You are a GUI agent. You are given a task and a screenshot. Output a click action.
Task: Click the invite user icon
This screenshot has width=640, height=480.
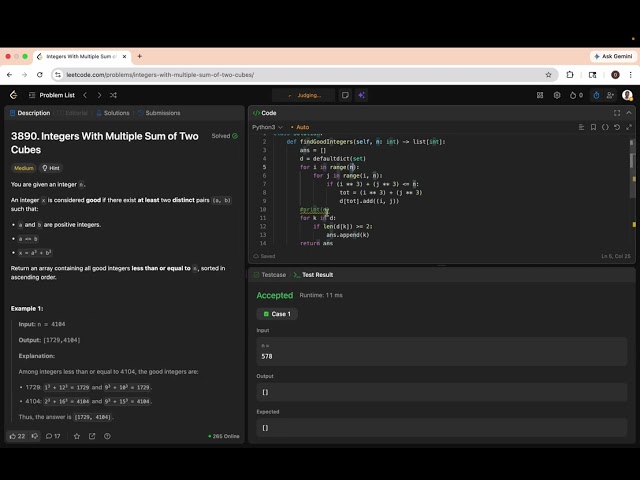610,95
